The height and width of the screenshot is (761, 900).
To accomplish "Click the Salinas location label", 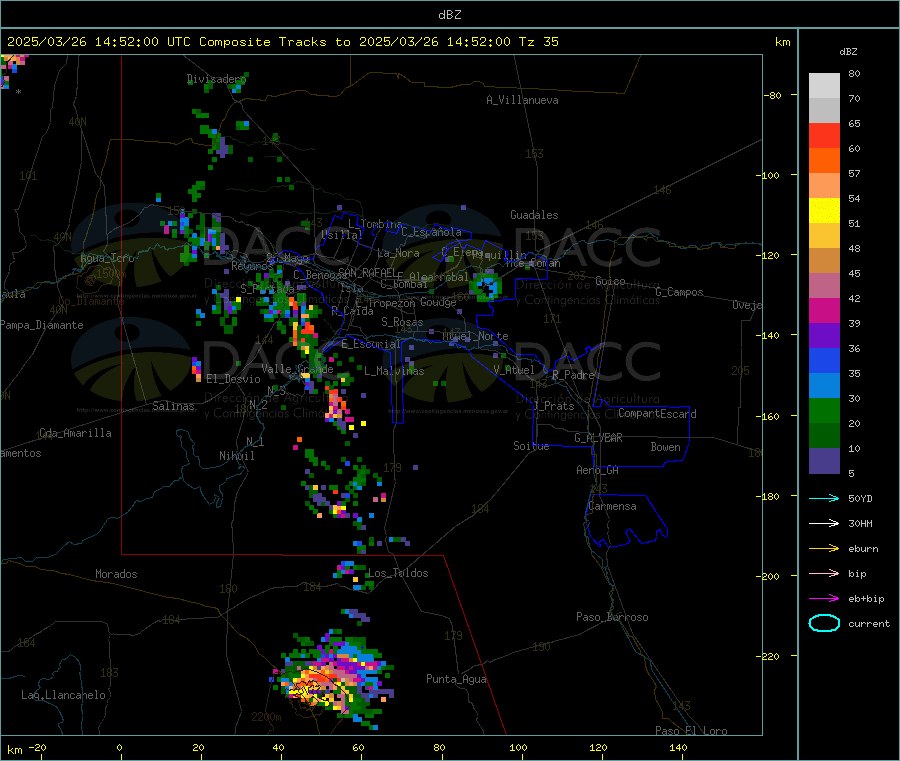I will (x=173, y=406).
